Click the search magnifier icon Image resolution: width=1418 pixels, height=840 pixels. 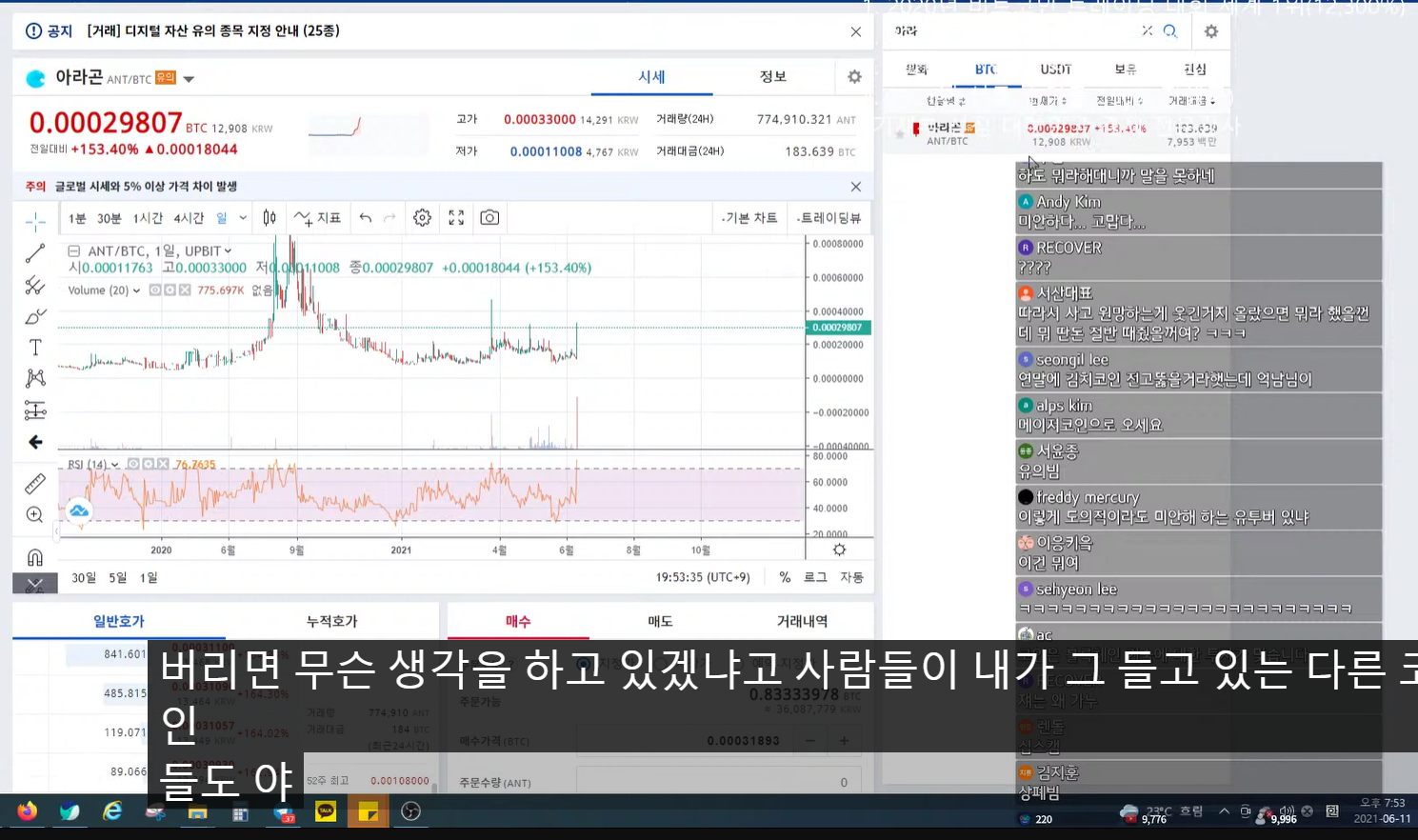click(1170, 31)
